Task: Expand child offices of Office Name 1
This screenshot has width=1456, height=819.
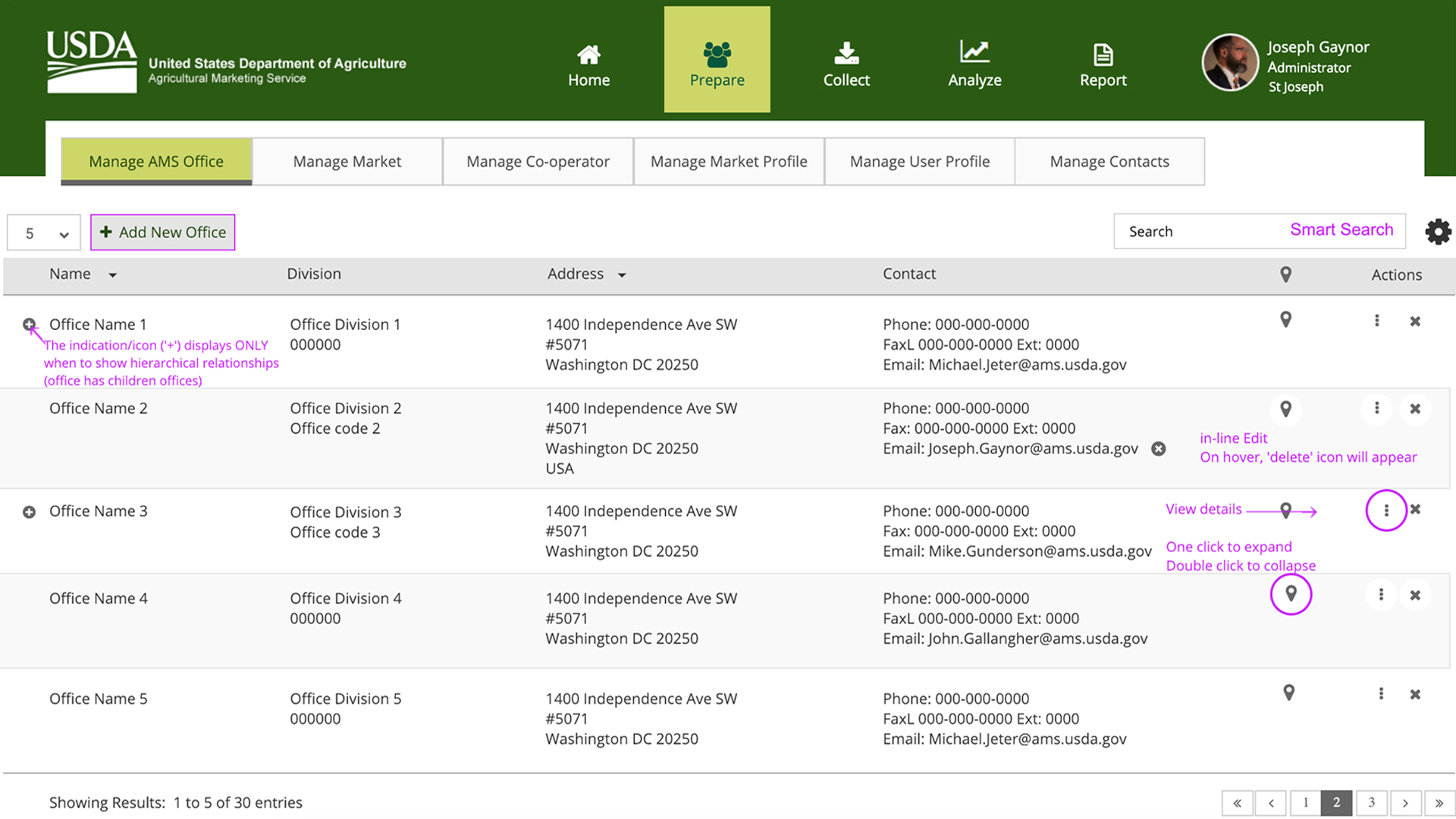Action: [x=29, y=325]
